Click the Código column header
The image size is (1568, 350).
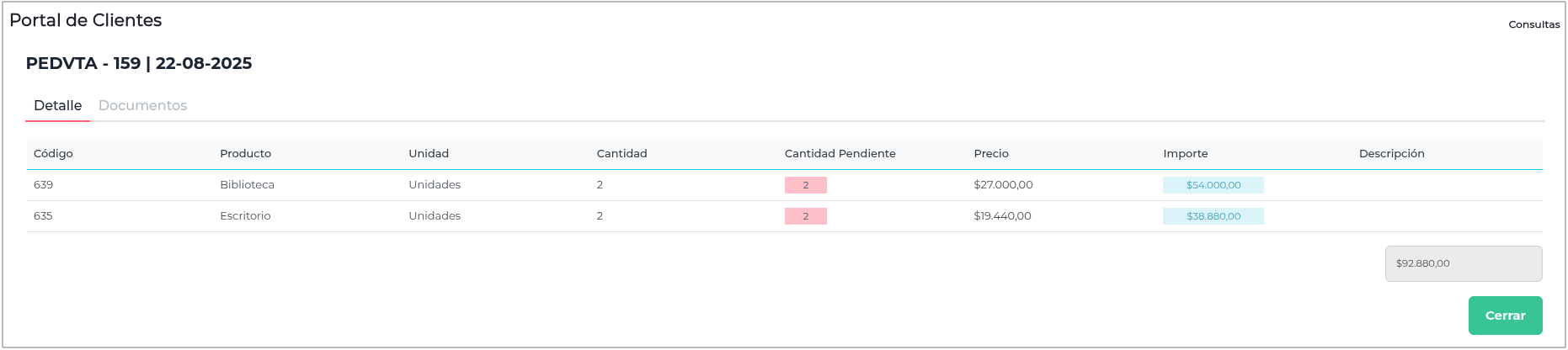pyautogui.click(x=53, y=153)
